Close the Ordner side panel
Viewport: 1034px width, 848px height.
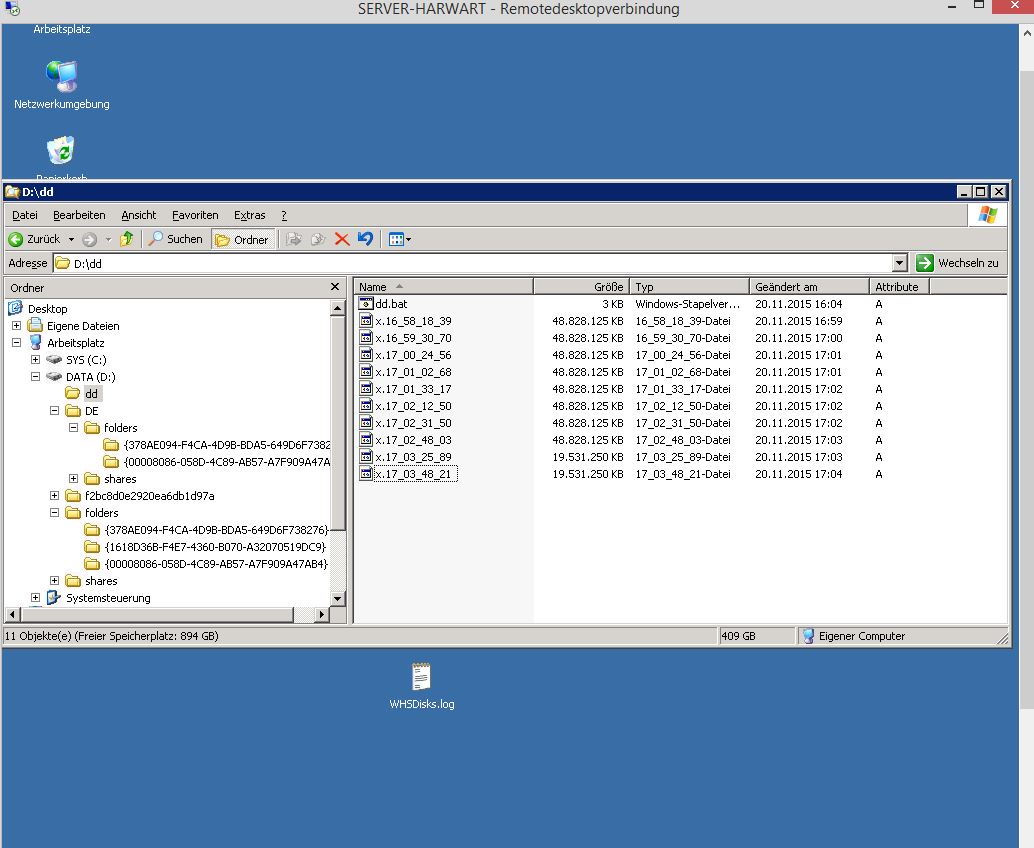tap(335, 287)
